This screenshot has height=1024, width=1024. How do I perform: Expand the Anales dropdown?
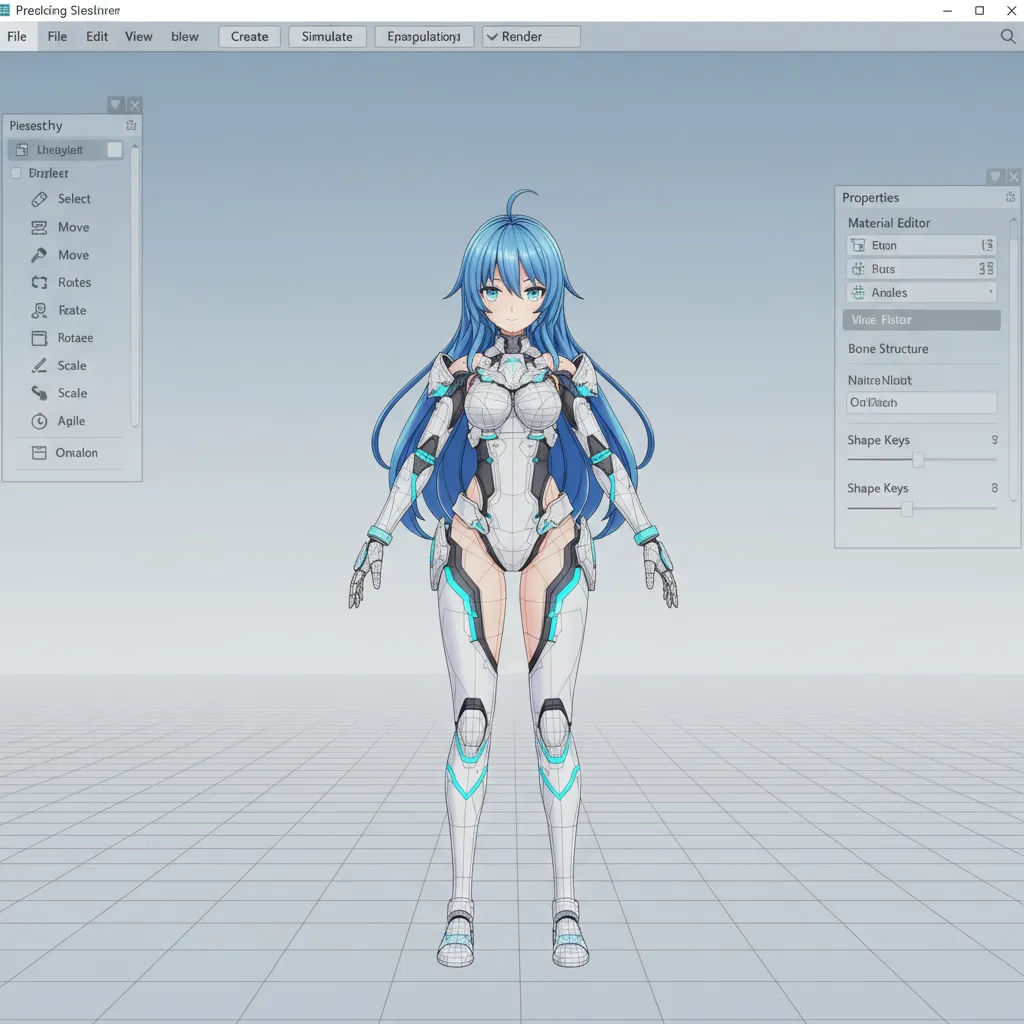click(990, 293)
